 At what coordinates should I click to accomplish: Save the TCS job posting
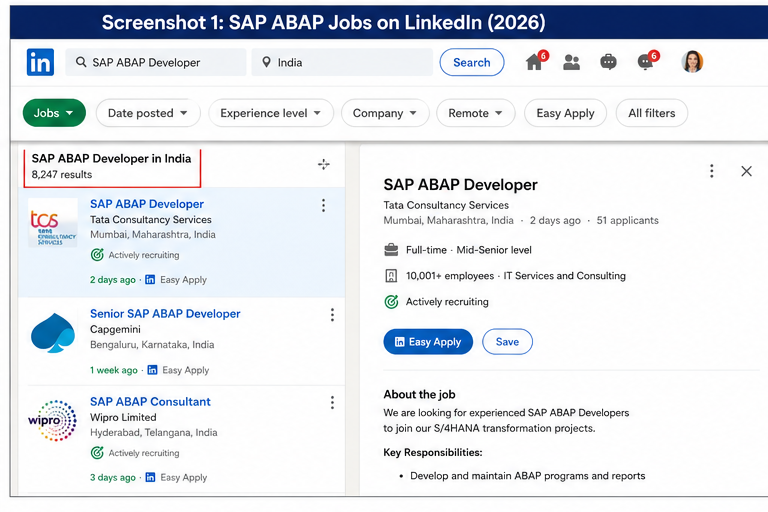tap(507, 341)
